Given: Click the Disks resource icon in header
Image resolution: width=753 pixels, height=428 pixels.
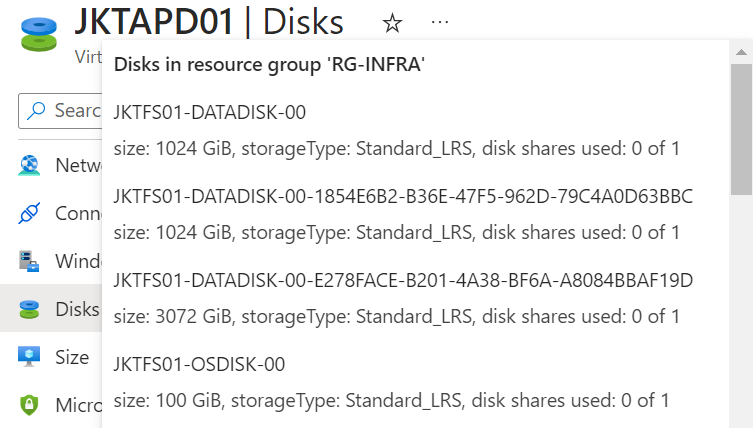Looking at the screenshot, I should [x=39, y=35].
